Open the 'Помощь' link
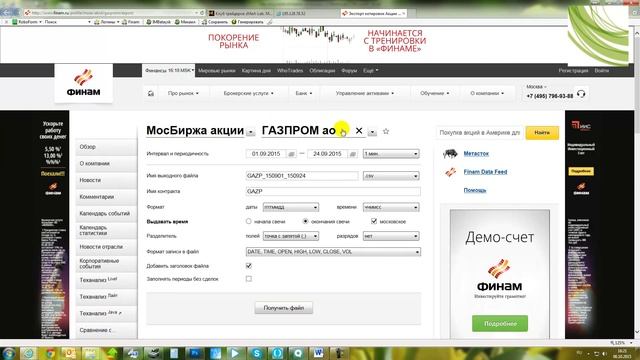 475,190
